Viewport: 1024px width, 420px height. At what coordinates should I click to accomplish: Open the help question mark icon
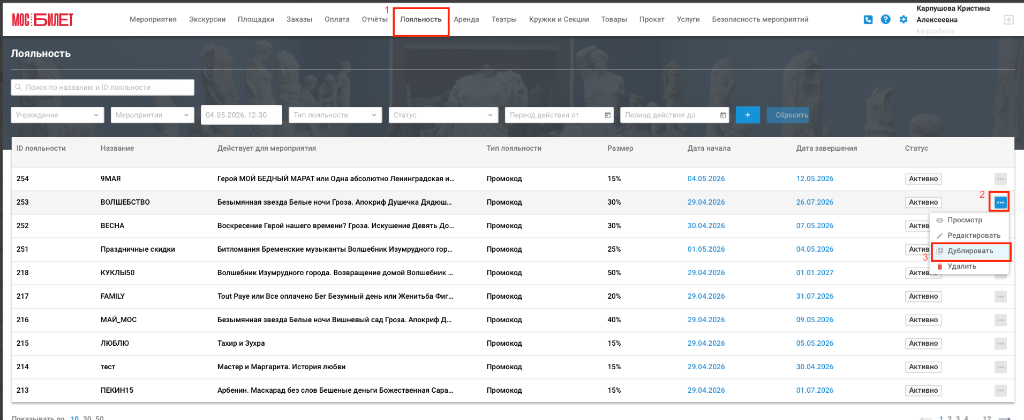point(886,20)
